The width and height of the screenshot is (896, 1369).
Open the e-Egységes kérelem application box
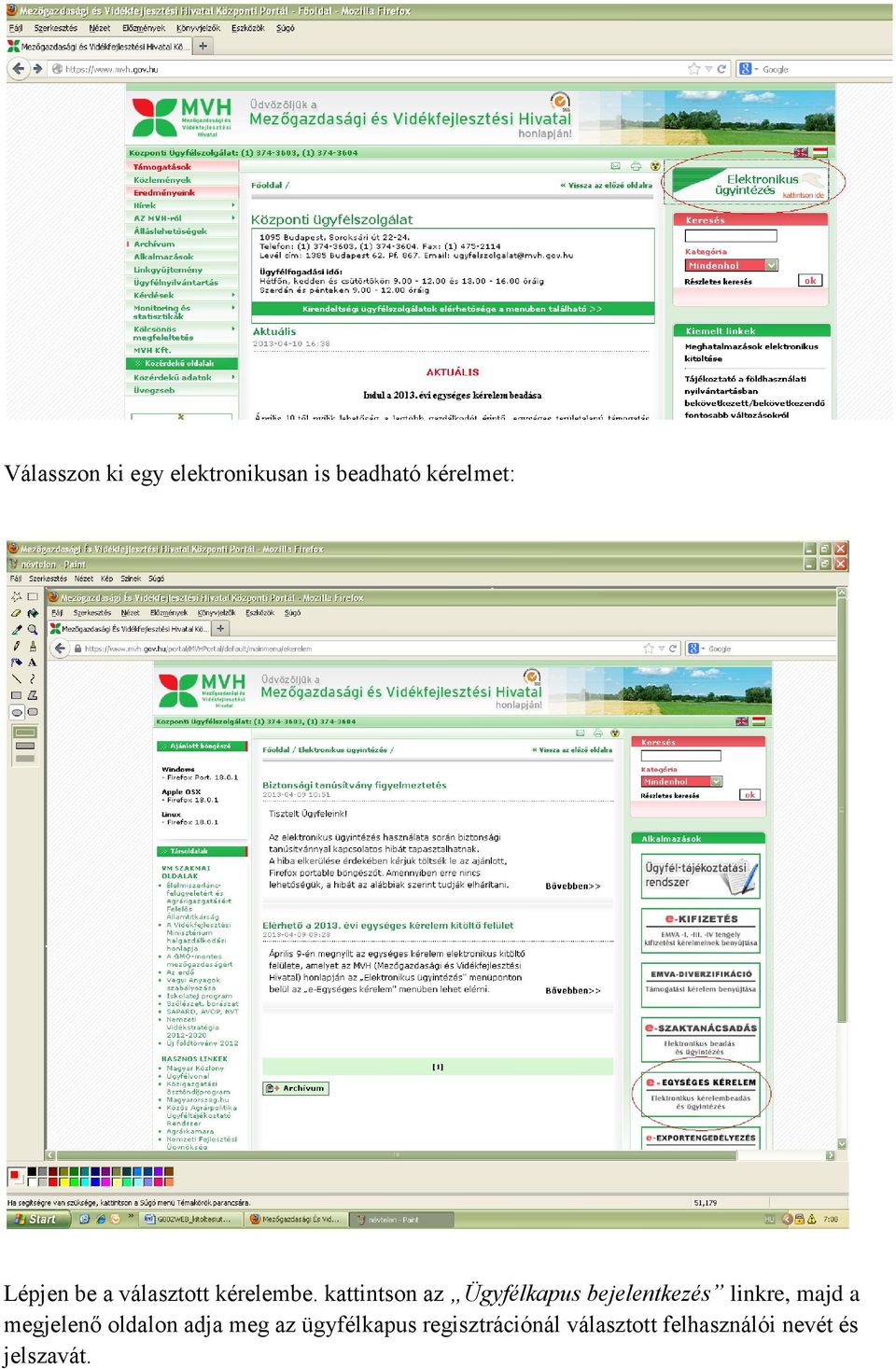coord(701,1092)
